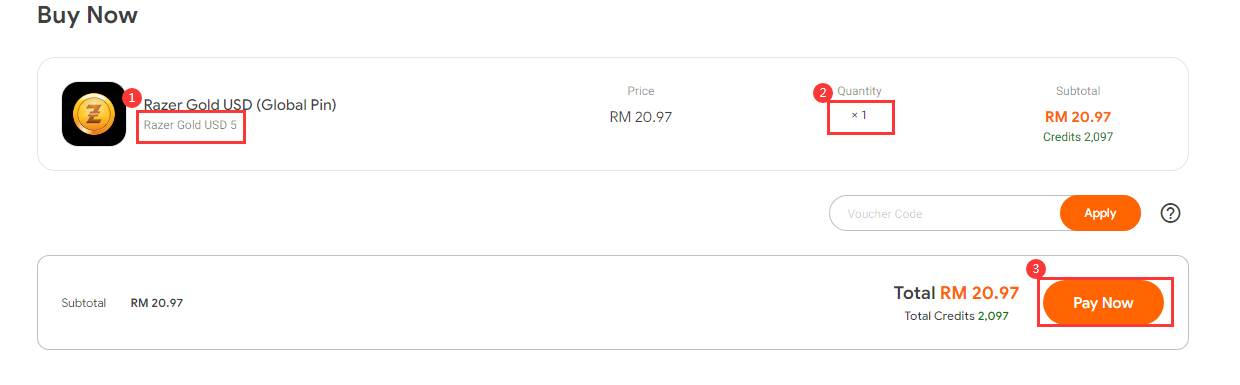Click the Razer Gold coin product icon
Screen dimensions: 1240x385
click(x=94, y=114)
